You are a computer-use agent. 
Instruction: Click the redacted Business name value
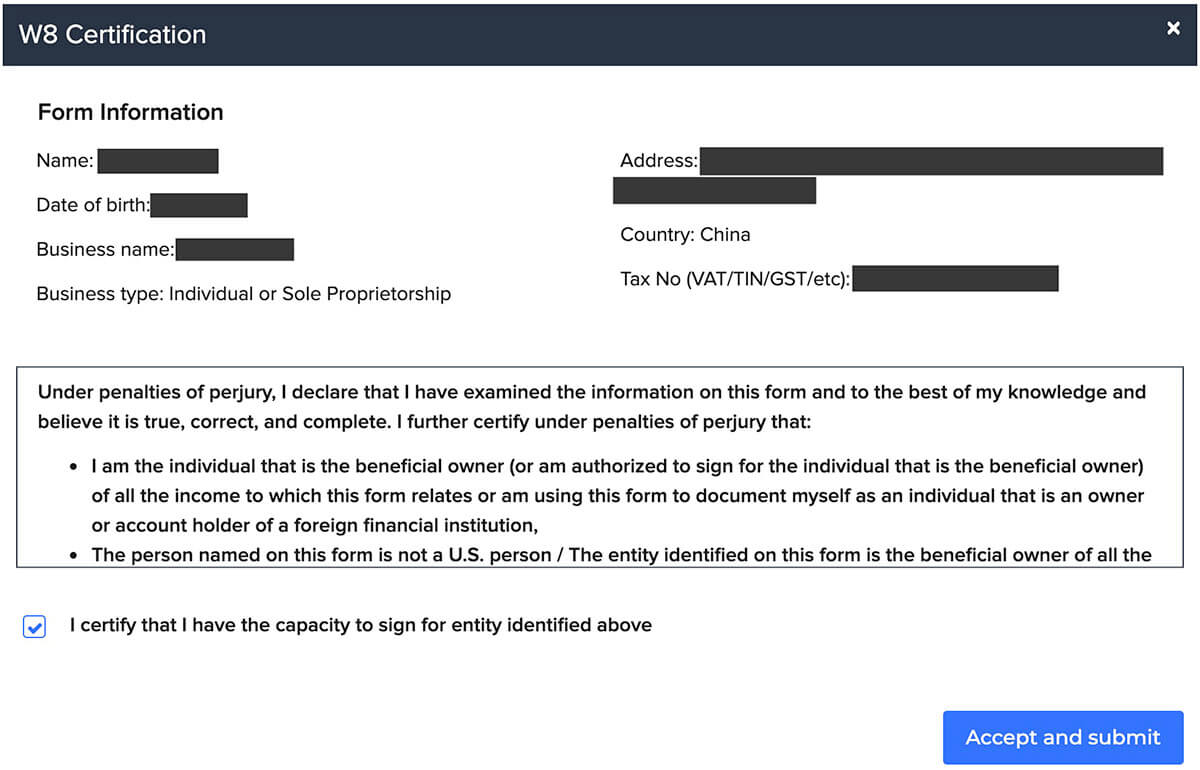(235, 250)
